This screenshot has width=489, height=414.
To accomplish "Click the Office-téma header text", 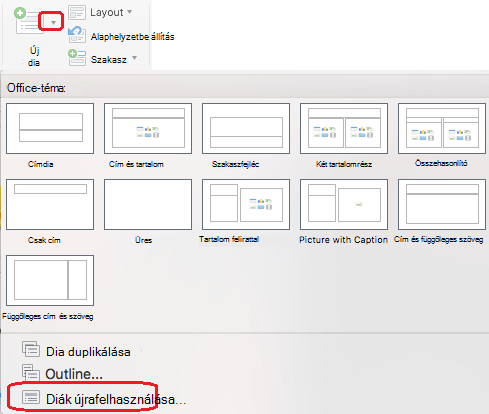I will [x=36, y=88].
